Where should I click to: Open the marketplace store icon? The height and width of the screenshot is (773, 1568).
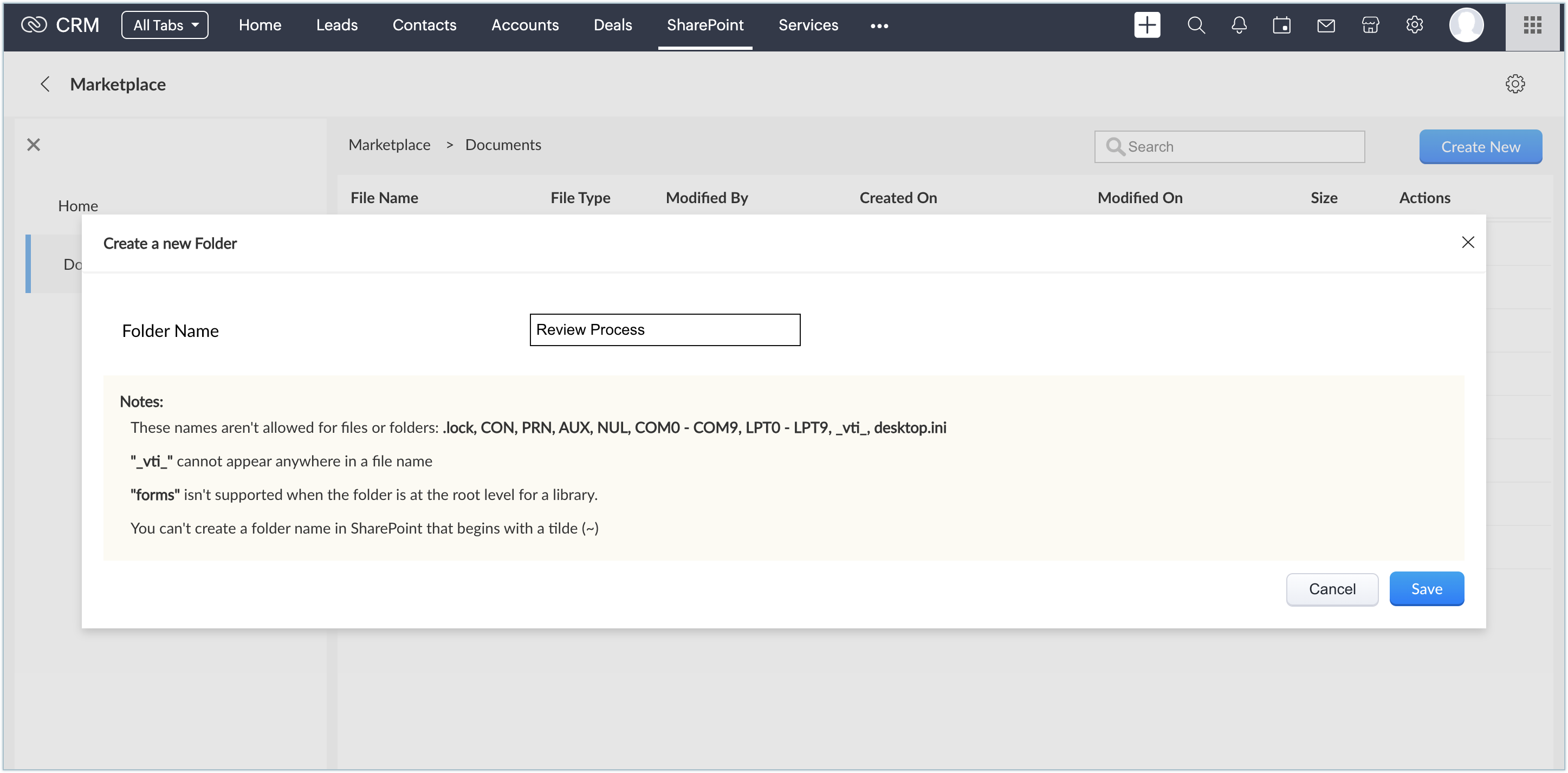(x=1370, y=25)
